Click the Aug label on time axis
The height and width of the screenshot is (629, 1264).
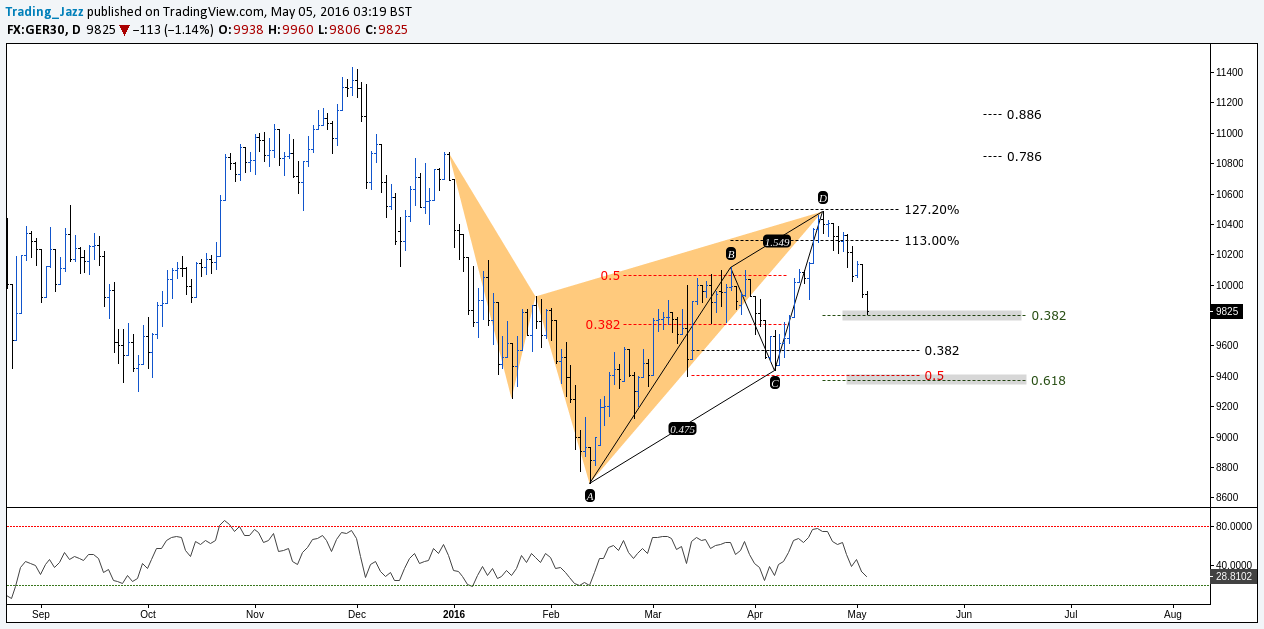click(1173, 613)
